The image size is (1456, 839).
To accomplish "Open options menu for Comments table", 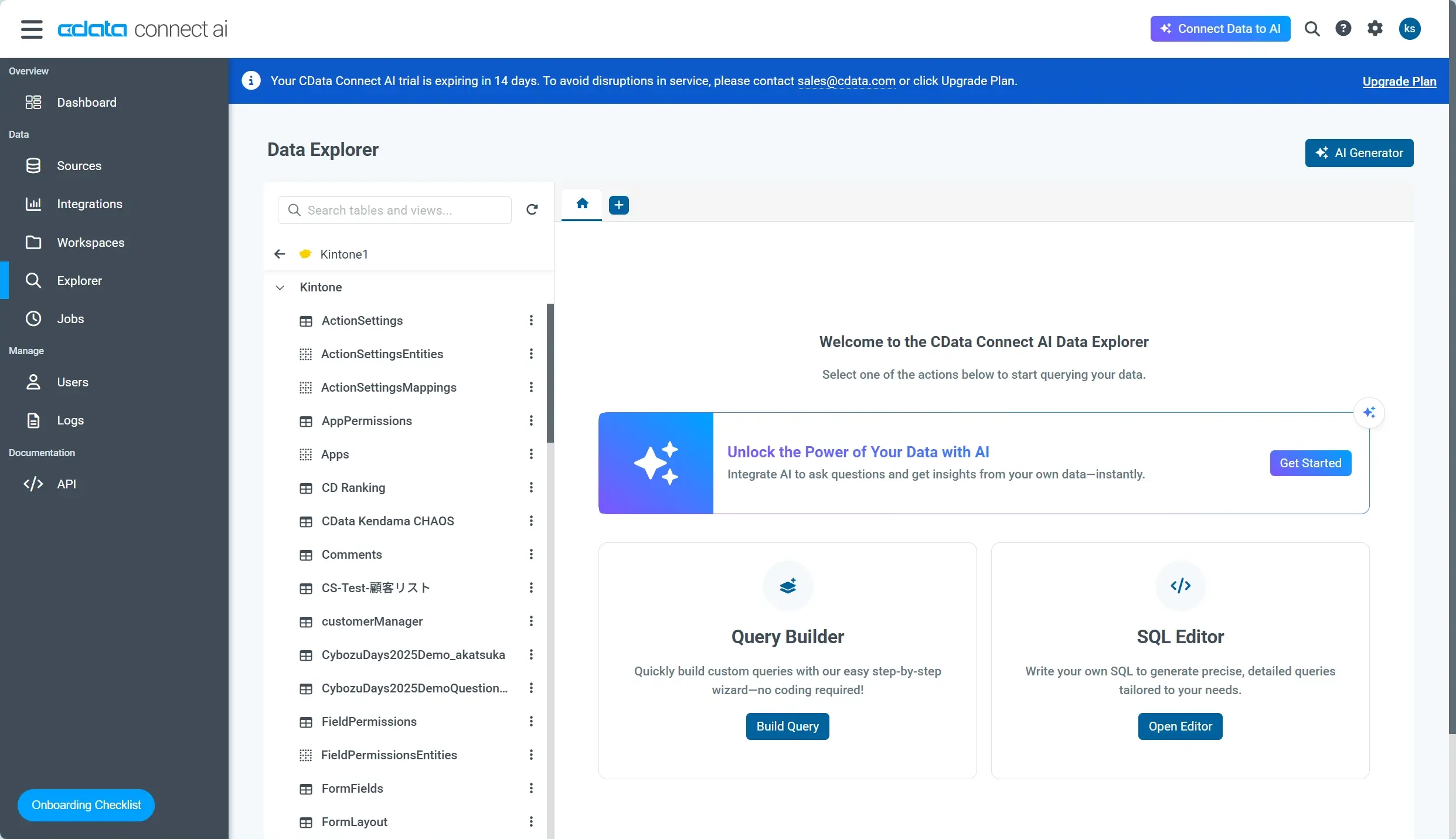I will (x=531, y=554).
